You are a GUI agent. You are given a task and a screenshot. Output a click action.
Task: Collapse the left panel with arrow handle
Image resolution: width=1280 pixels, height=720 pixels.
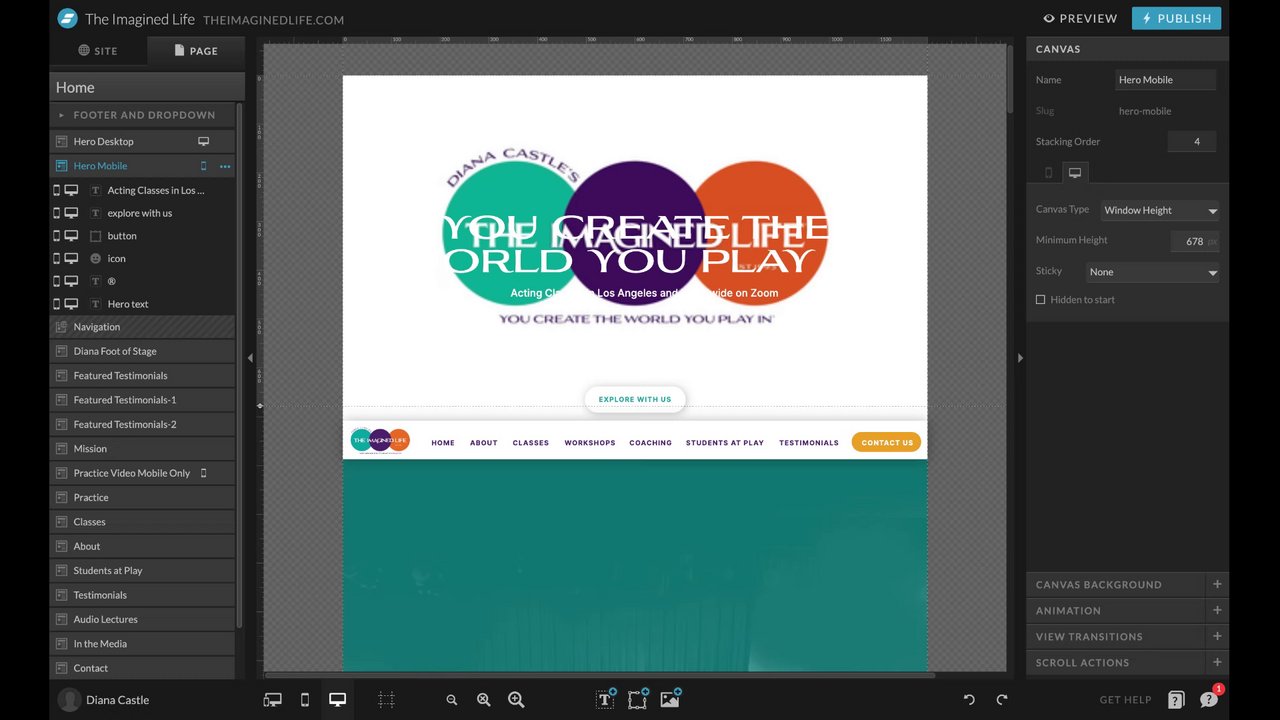coord(250,358)
